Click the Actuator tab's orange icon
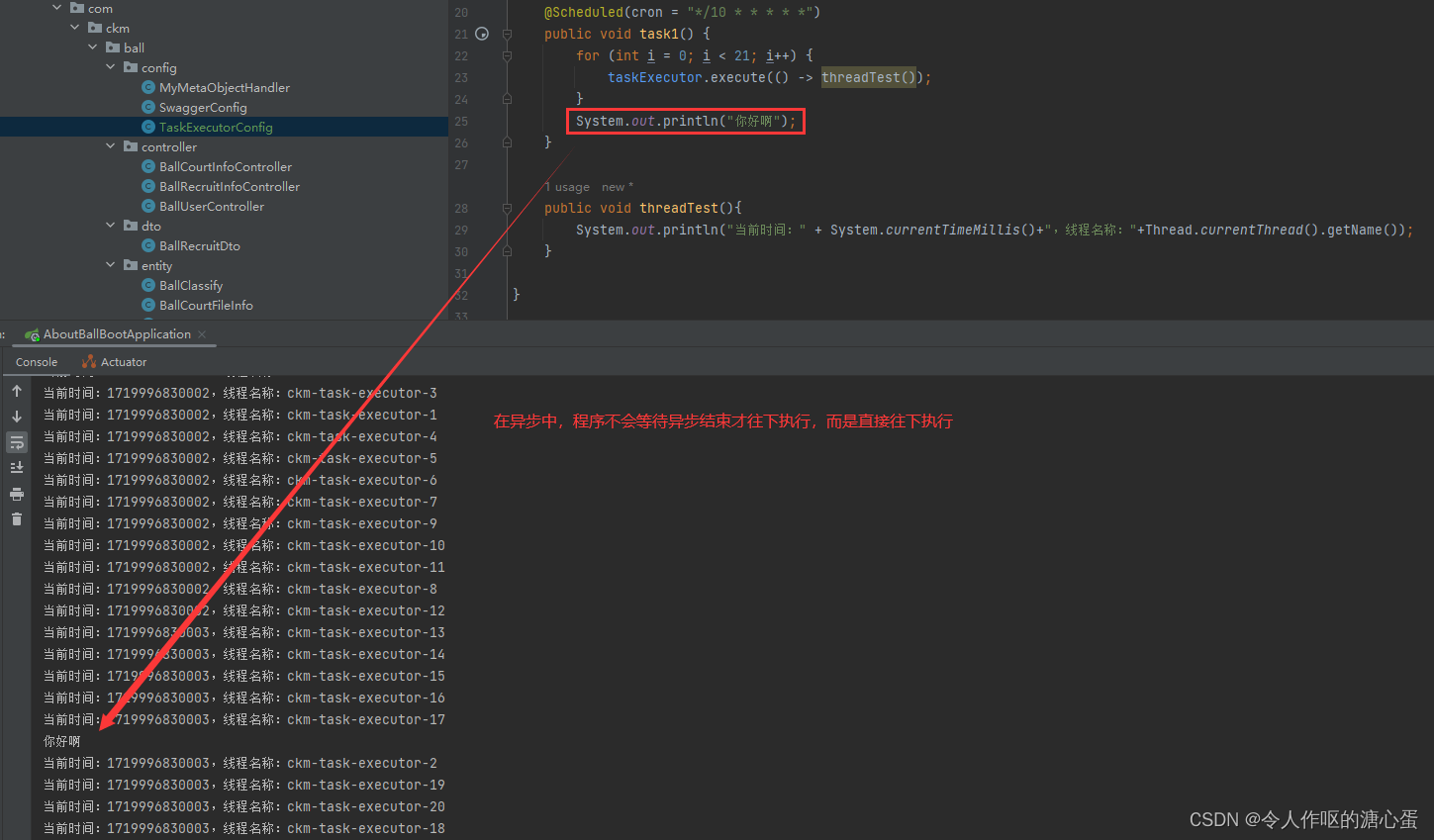Screen dimensions: 1434x840 pyautogui.click(x=89, y=362)
